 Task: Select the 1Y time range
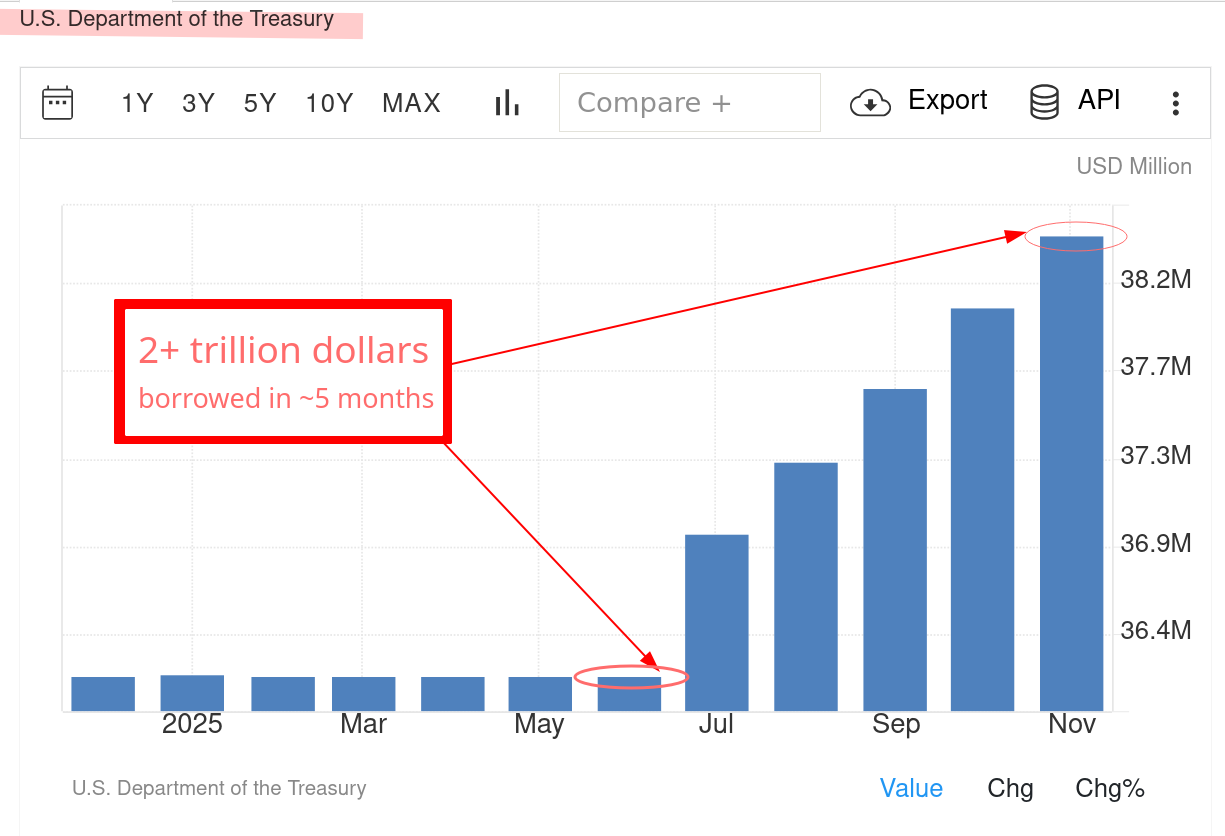coord(137,103)
